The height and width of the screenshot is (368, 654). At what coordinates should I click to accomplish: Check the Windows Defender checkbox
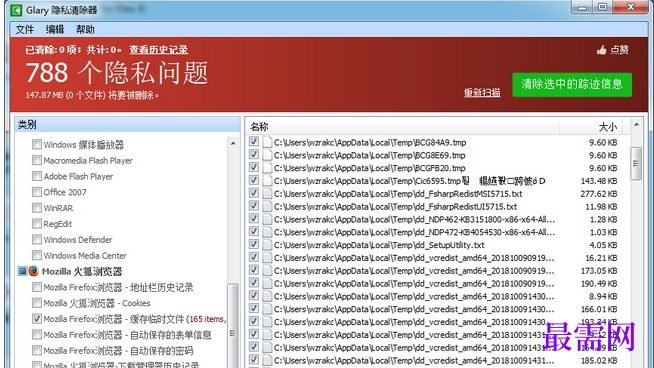[x=37, y=239]
